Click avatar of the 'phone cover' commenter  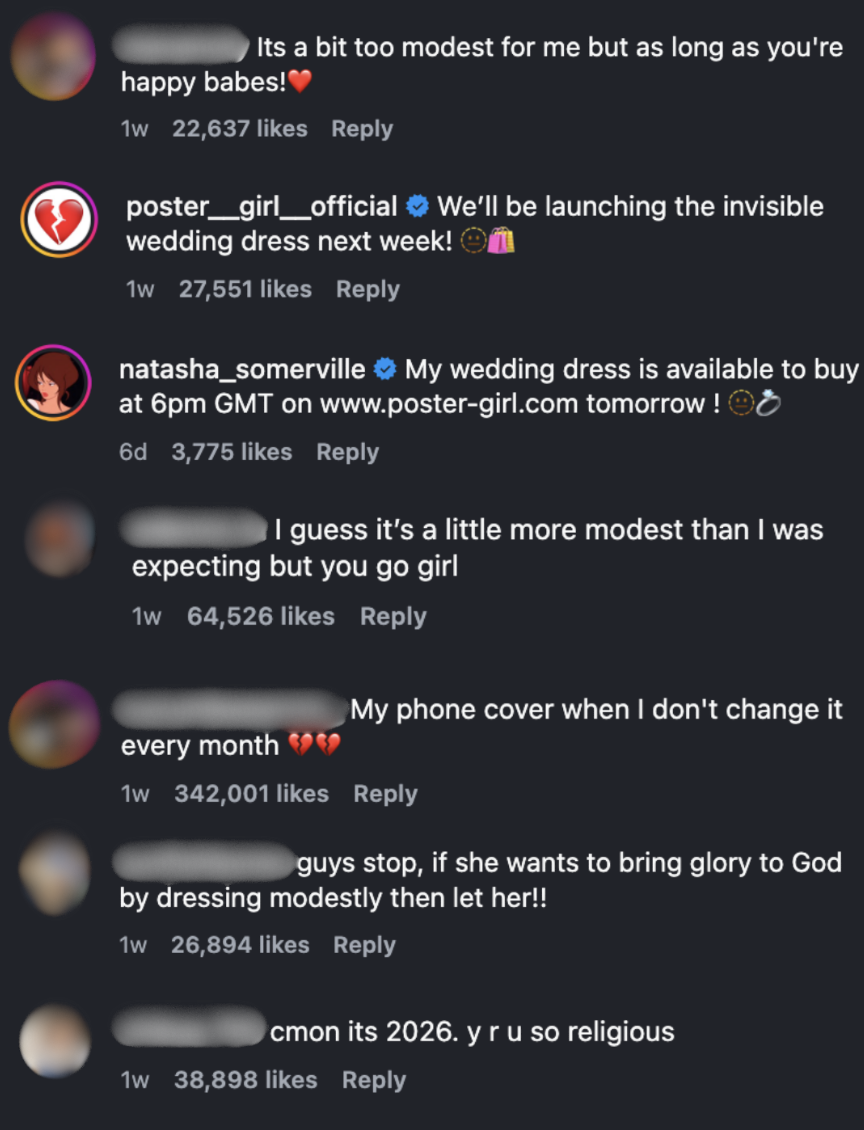(53, 723)
